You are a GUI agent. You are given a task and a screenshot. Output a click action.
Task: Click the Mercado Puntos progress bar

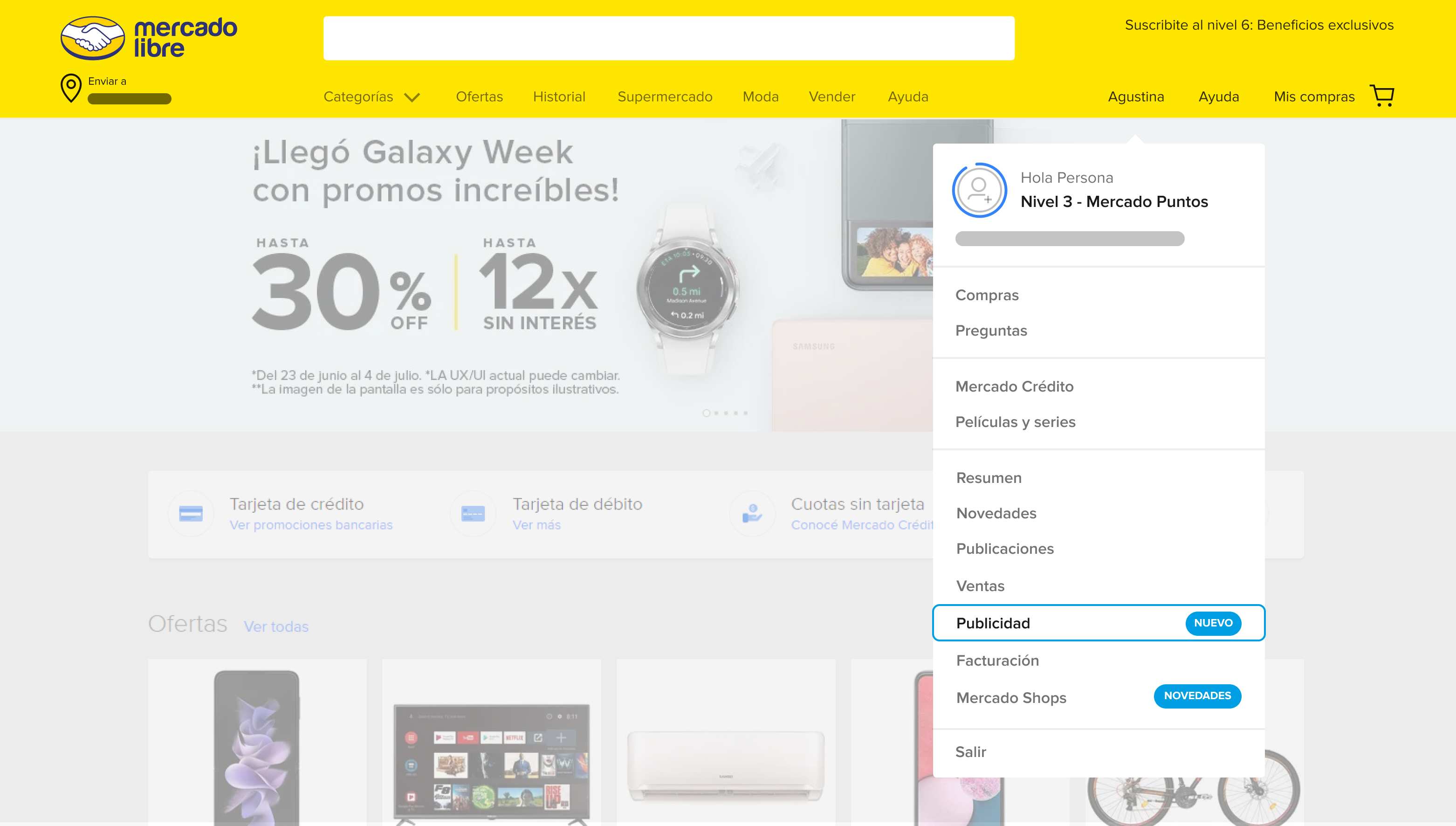[1070, 239]
